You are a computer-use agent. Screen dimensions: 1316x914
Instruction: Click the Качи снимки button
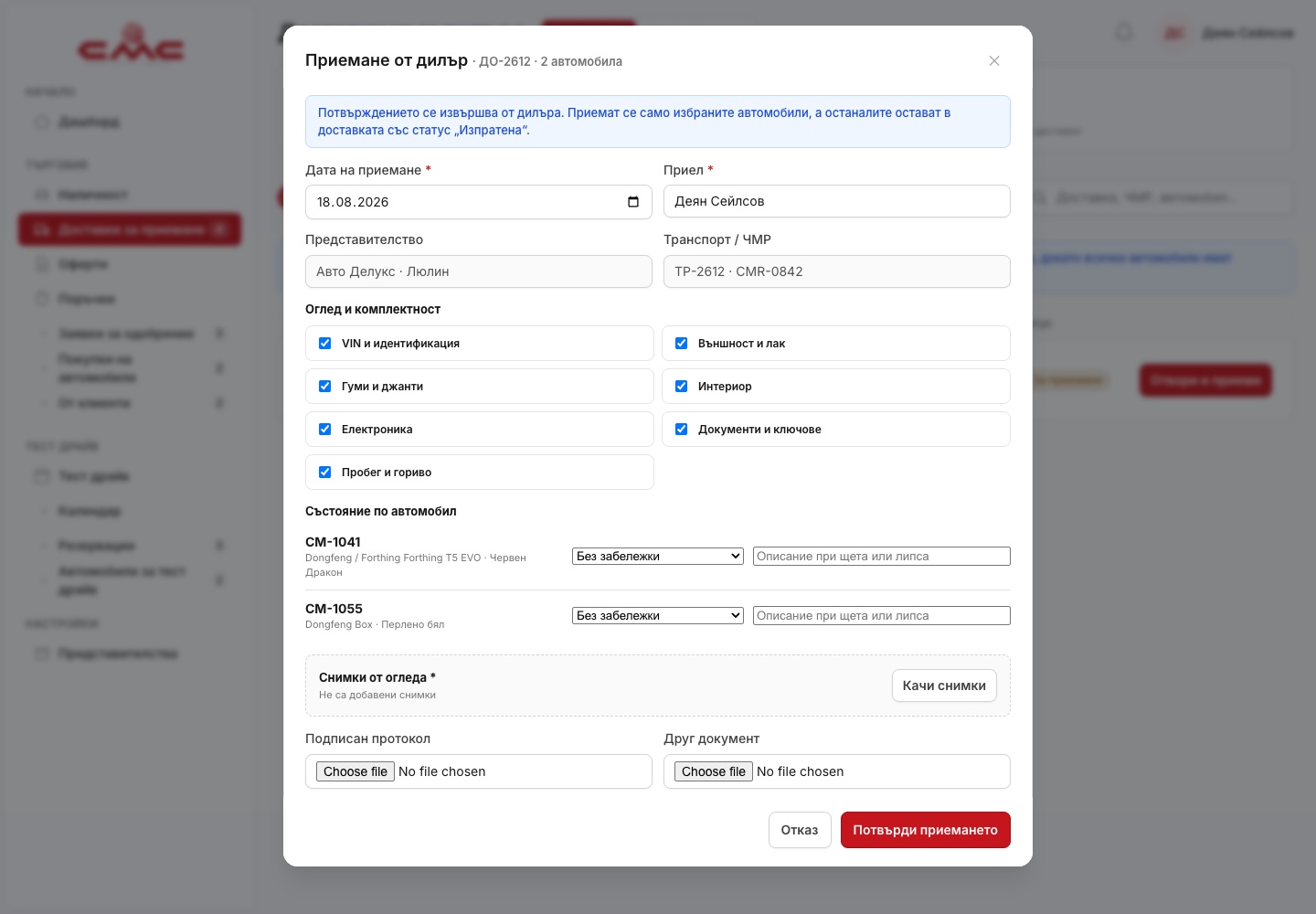click(x=944, y=685)
